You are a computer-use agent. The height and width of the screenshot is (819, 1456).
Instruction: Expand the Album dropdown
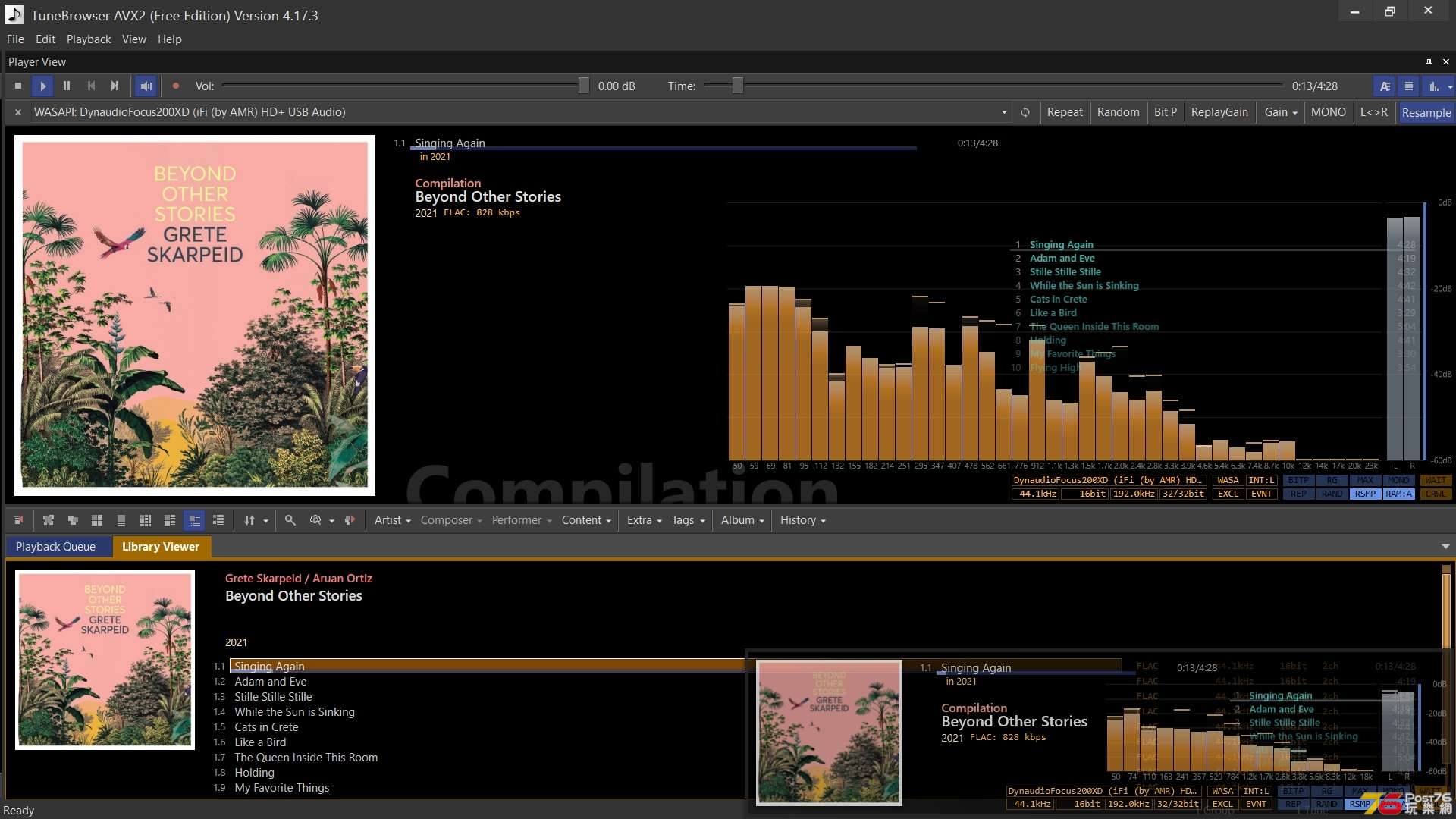coord(742,520)
